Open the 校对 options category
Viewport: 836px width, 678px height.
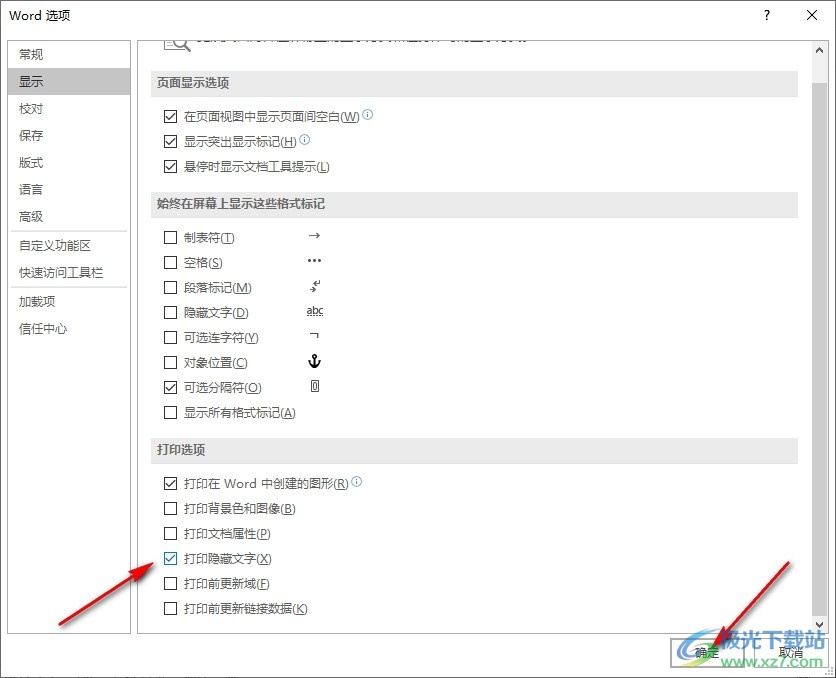coord(69,109)
